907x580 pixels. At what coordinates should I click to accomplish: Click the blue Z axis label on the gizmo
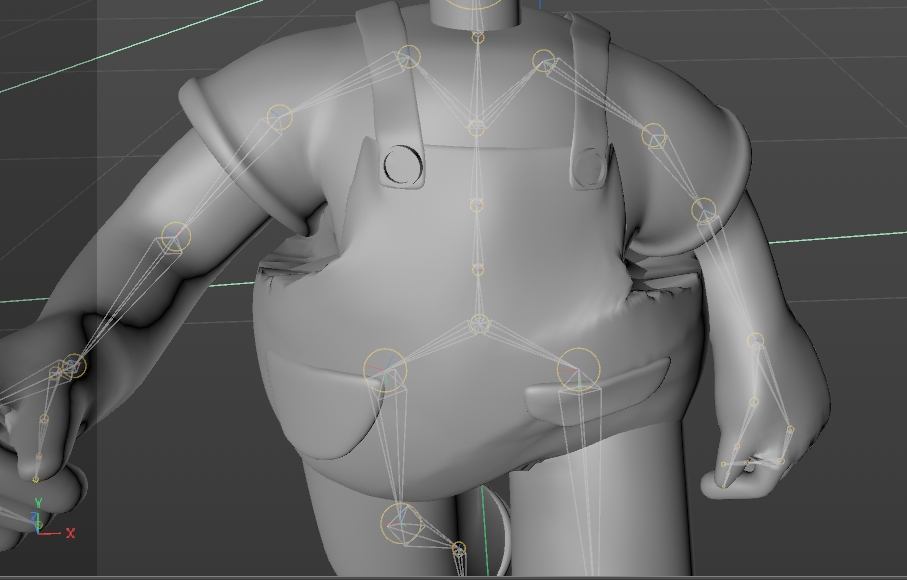[x=34, y=517]
